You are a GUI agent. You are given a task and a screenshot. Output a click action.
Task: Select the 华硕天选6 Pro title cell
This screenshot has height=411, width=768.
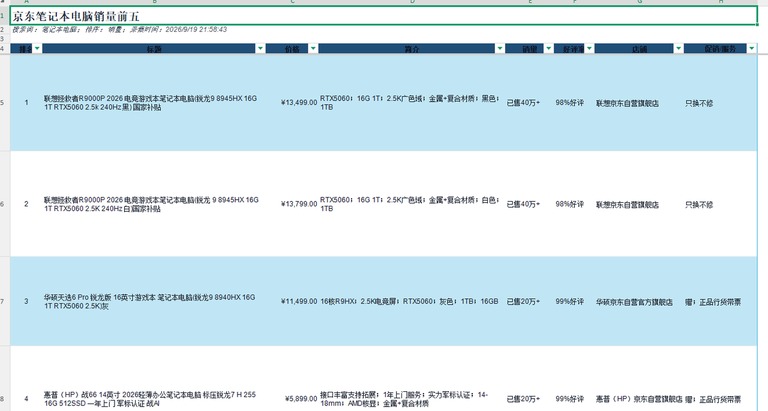coord(154,301)
